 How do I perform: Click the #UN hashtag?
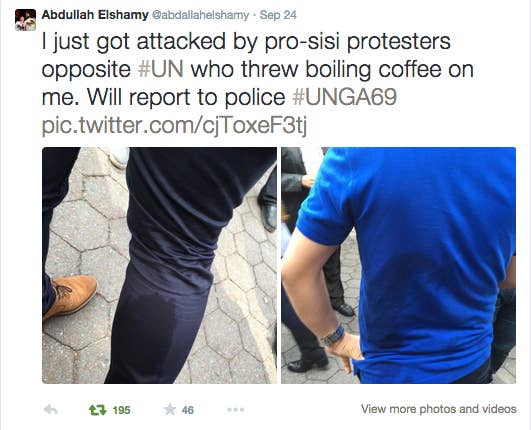tap(161, 69)
